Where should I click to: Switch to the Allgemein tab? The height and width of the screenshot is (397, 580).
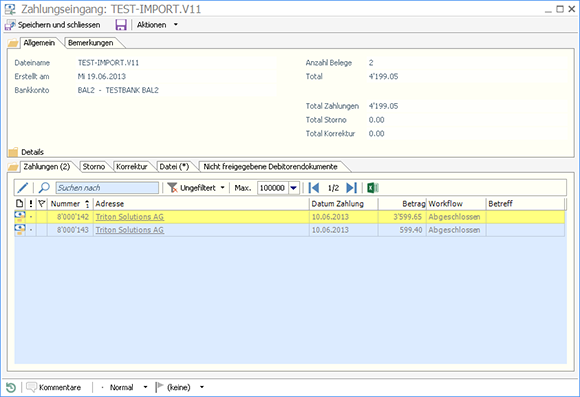tap(39, 43)
